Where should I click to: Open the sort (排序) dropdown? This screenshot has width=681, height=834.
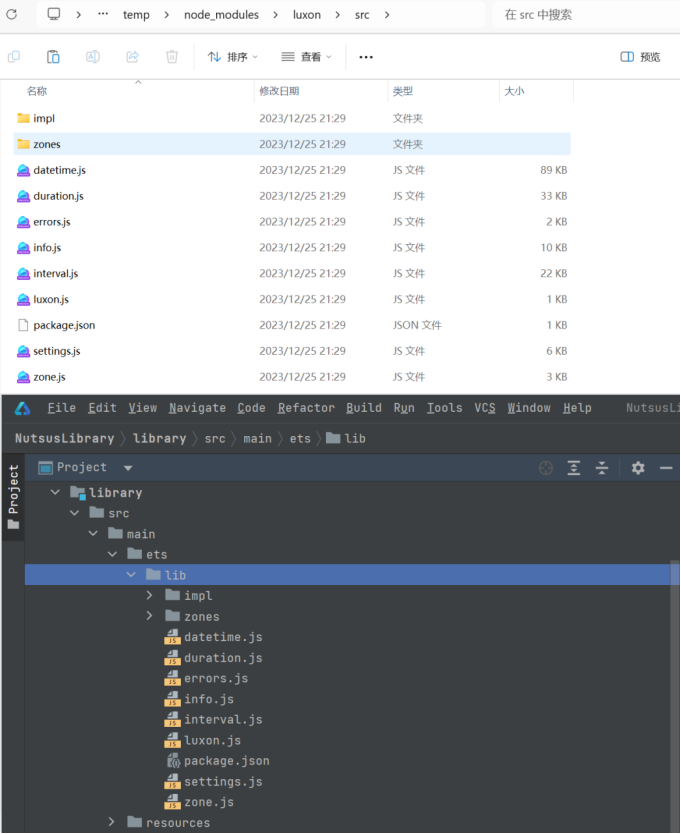click(232, 57)
